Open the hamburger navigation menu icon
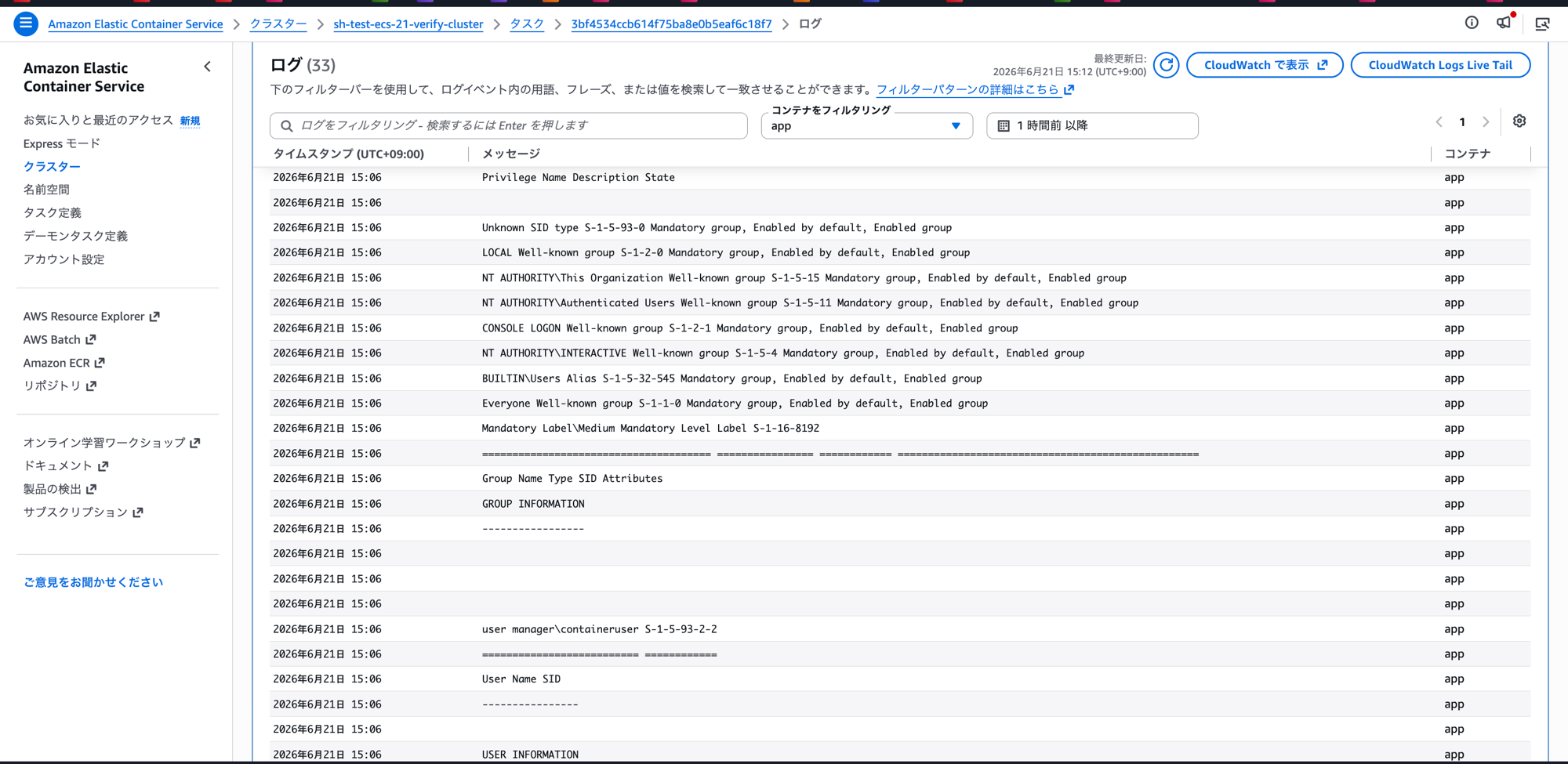This screenshot has height=764, width=1568. click(26, 24)
